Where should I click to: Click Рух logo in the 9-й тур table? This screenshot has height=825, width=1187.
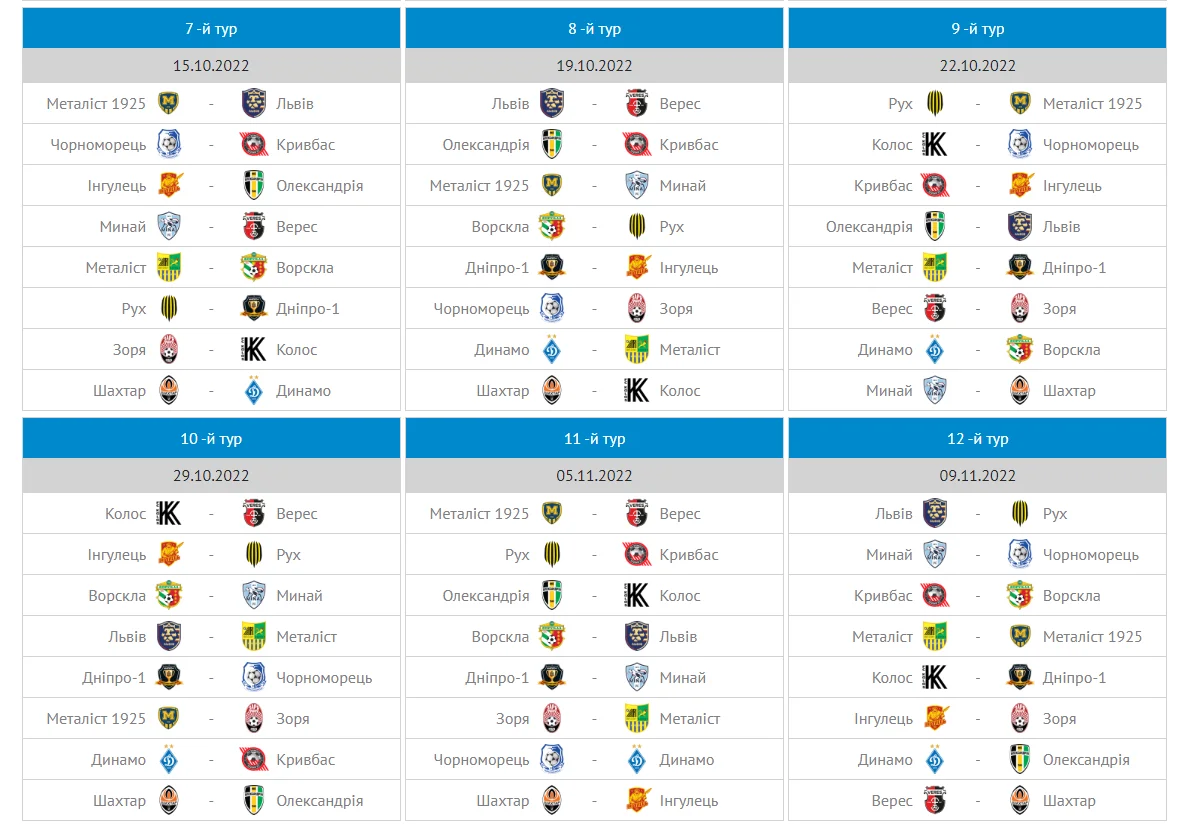point(935,104)
